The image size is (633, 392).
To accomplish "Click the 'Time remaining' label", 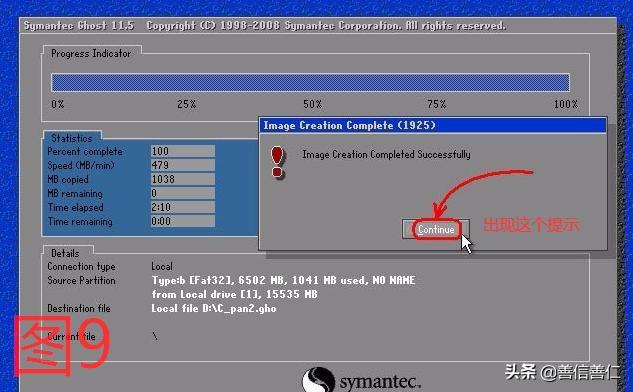I will point(80,222).
